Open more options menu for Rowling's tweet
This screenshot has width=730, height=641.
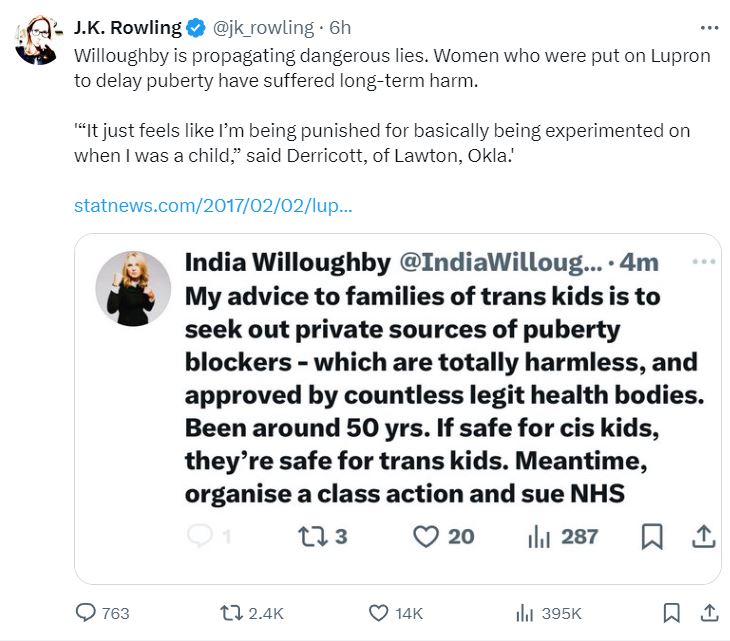pyautogui.click(x=709, y=28)
